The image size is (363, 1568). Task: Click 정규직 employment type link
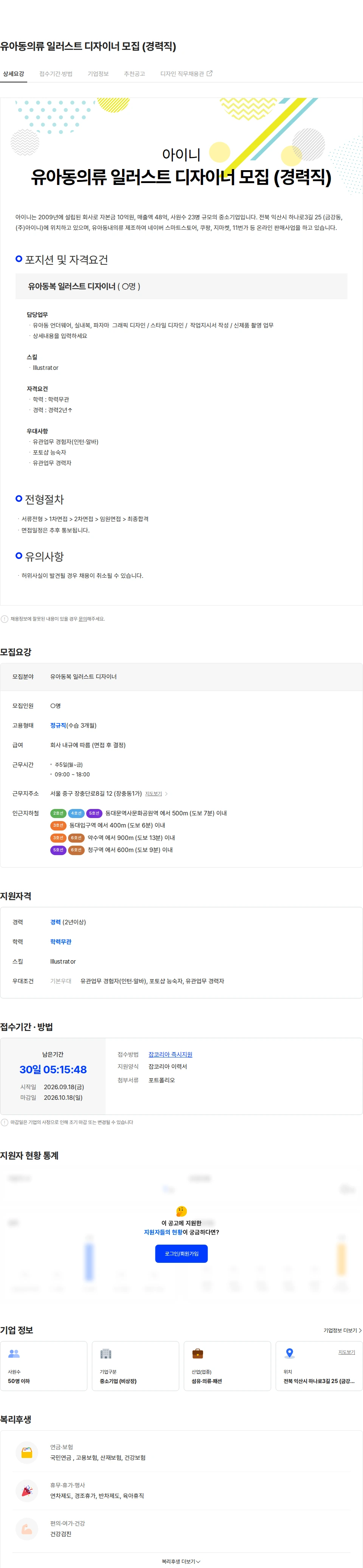58,725
